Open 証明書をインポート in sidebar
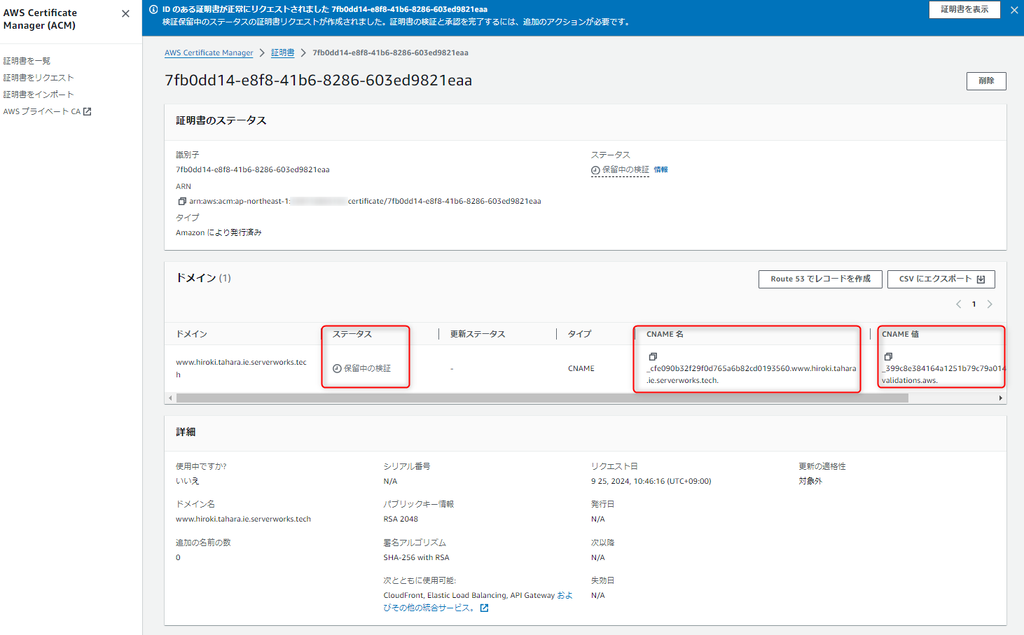Screen dimensions: 1024x635 (39, 95)
